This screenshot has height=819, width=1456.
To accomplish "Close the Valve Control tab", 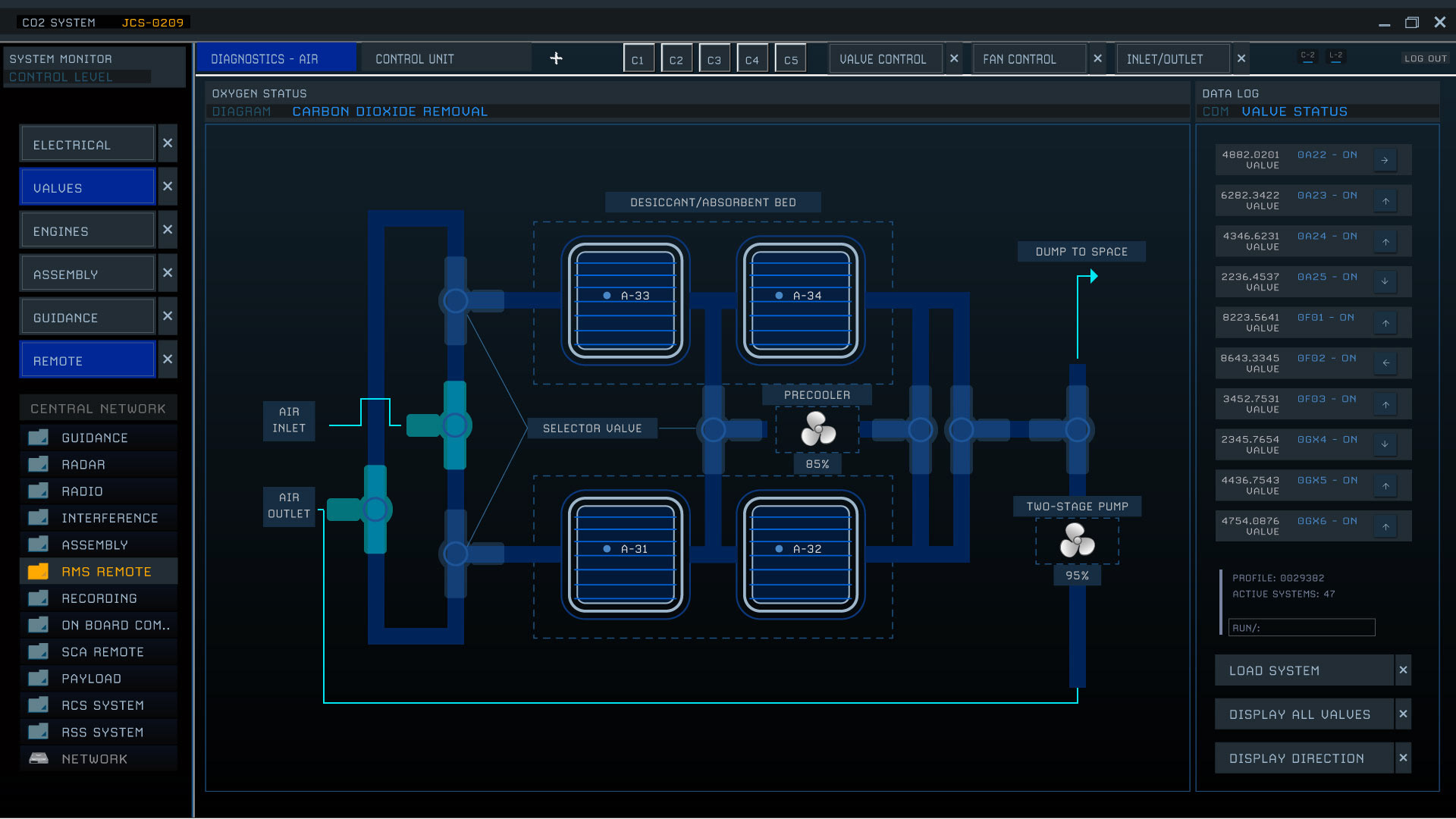I will point(954,58).
